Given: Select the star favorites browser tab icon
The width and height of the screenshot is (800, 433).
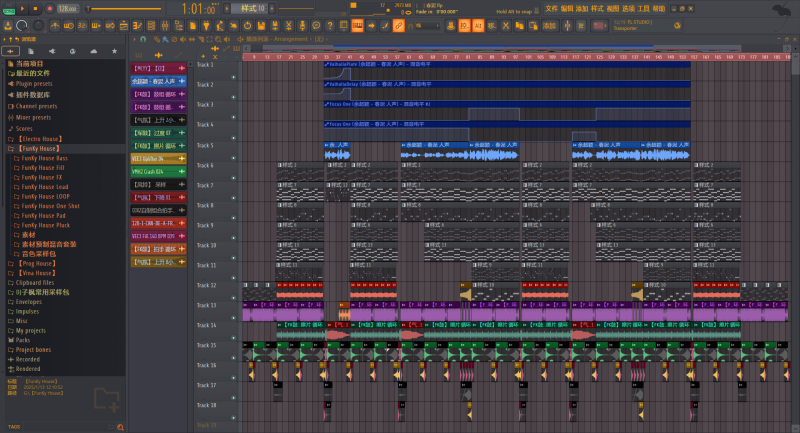Looking at the screenshot, I should 114,50.
